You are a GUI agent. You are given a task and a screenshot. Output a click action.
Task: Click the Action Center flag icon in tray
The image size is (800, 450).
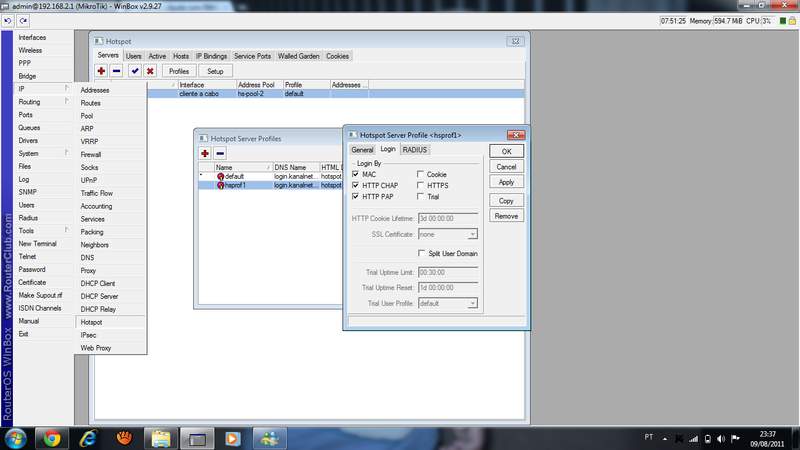(x=735, y=438)
